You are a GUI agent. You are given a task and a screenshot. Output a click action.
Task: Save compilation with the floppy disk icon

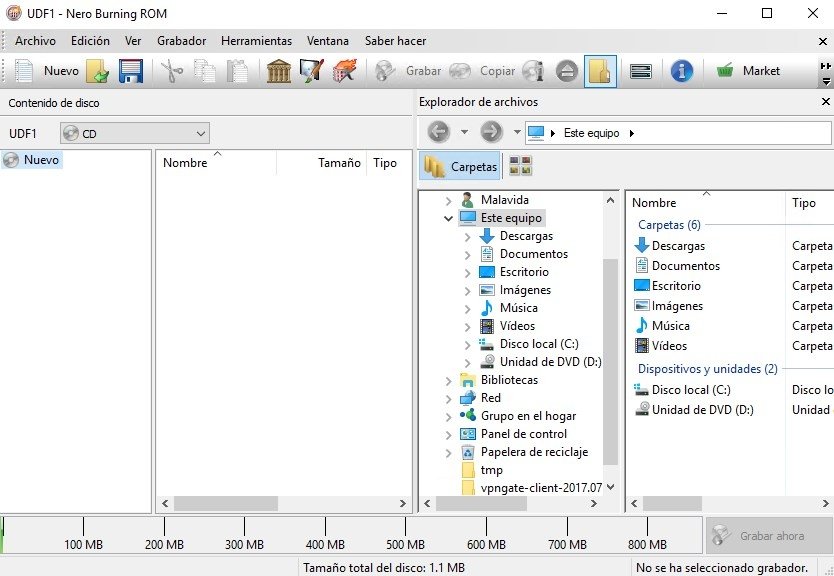(x=131, y=71)
